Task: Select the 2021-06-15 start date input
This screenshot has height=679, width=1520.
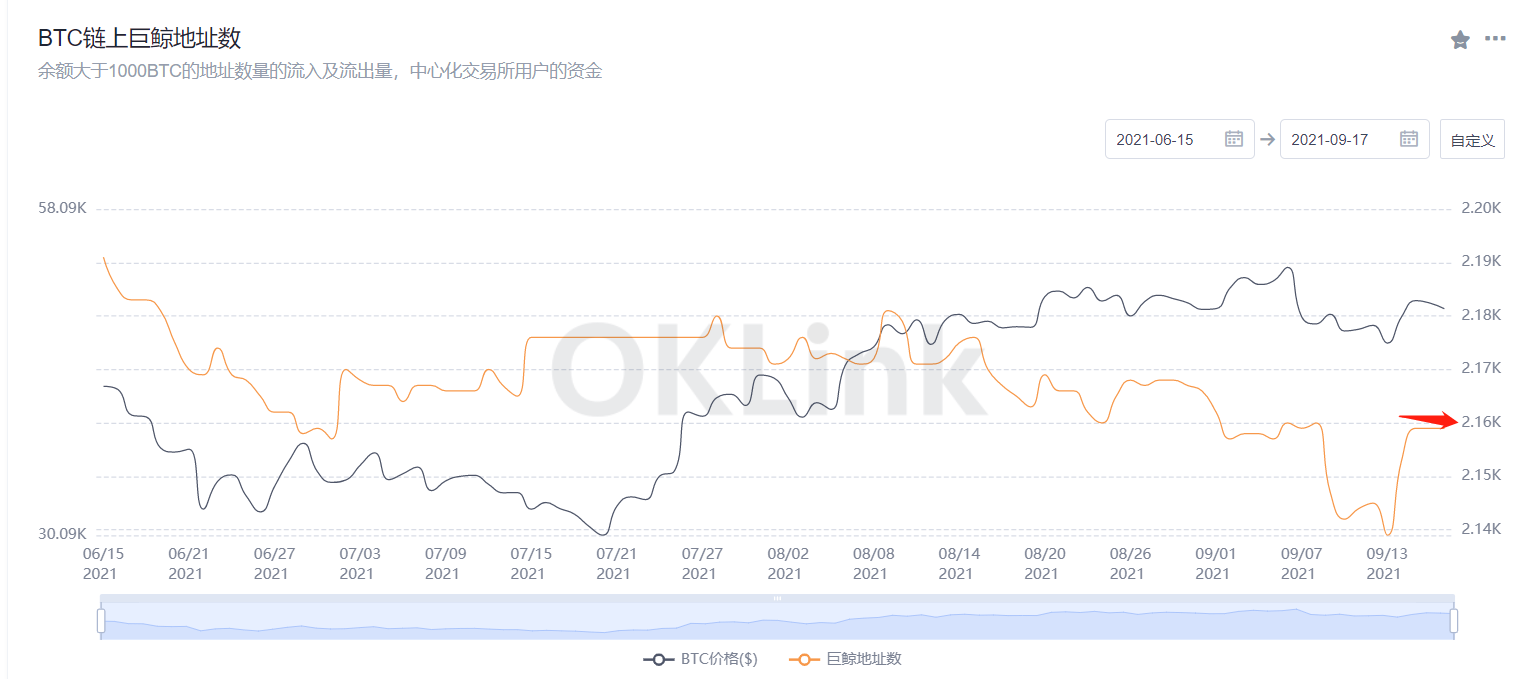Action: point(1180,139)
